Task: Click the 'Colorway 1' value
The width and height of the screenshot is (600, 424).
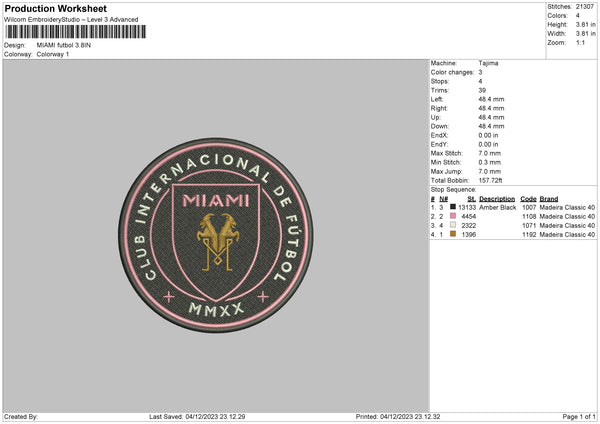Action: tap(53, 54)
